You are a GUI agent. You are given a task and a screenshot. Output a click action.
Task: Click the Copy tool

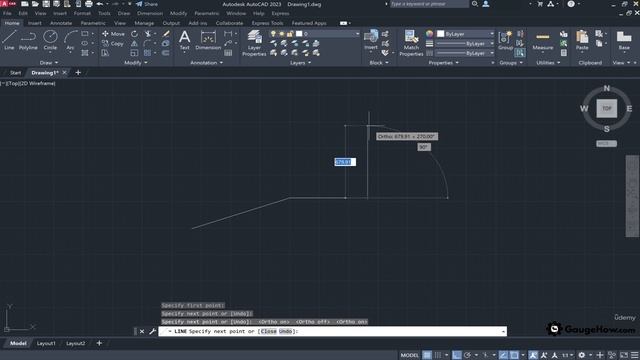pyautogui.click(x=113, y=43)
